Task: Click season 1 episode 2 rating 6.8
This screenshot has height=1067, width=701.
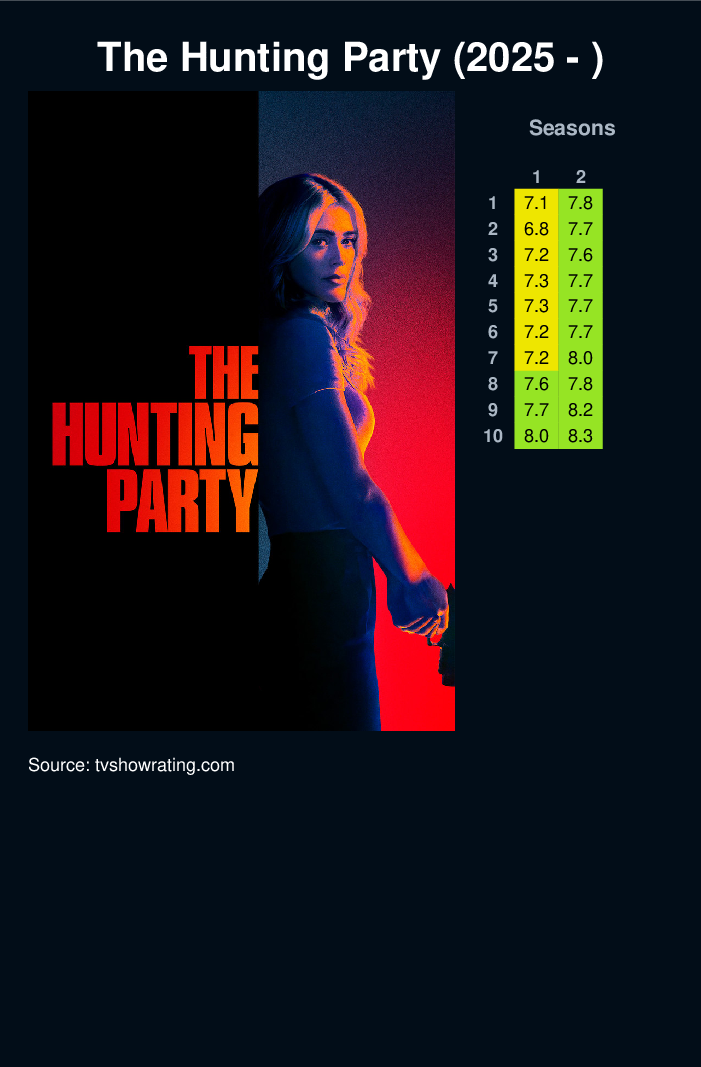Action: click(x=536, y=229)
